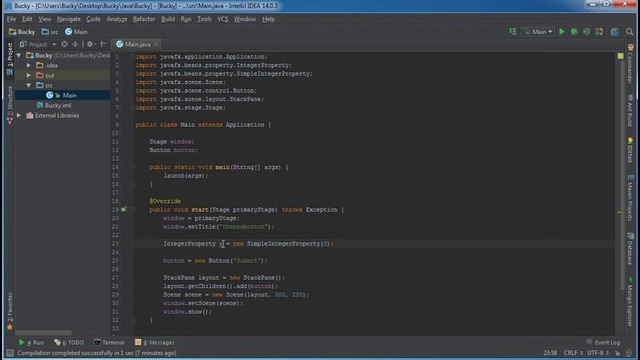Open the VCS menu
Image resolution: width=640 pixels, height=360 pixels.
pyautogui.click(x=222, y=19)
